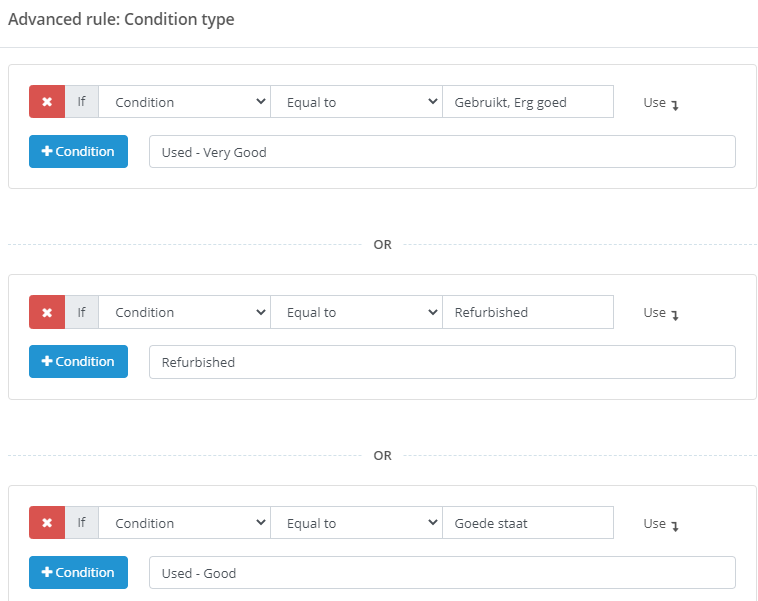
Task: Remove the 'Goede staat' rule via red X
Action: click(x=47, y=523)
